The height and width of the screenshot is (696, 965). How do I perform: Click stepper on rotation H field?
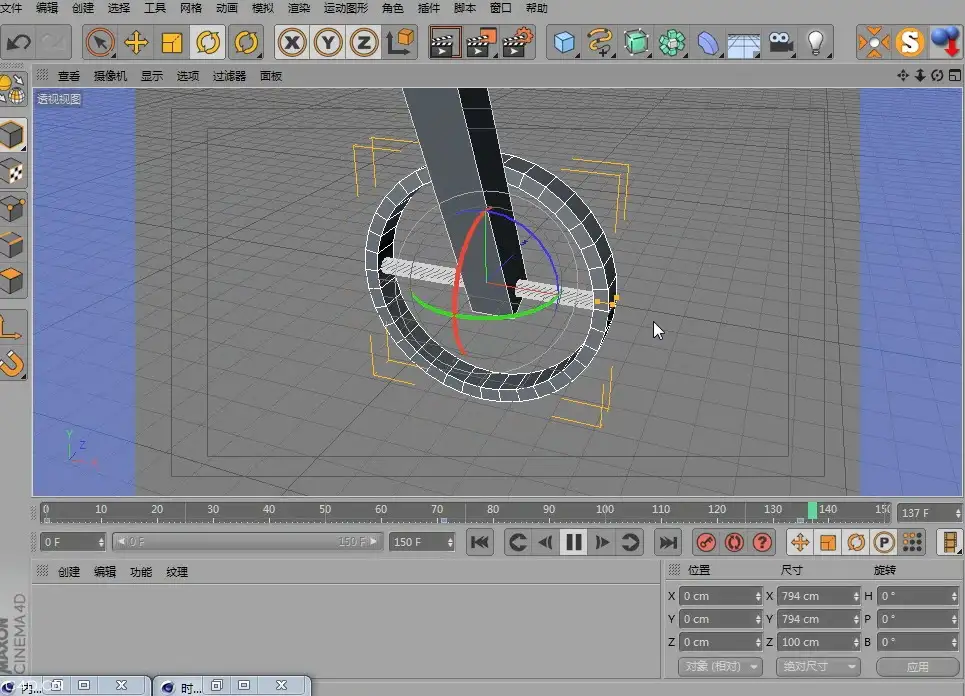(x=954, y=596)
